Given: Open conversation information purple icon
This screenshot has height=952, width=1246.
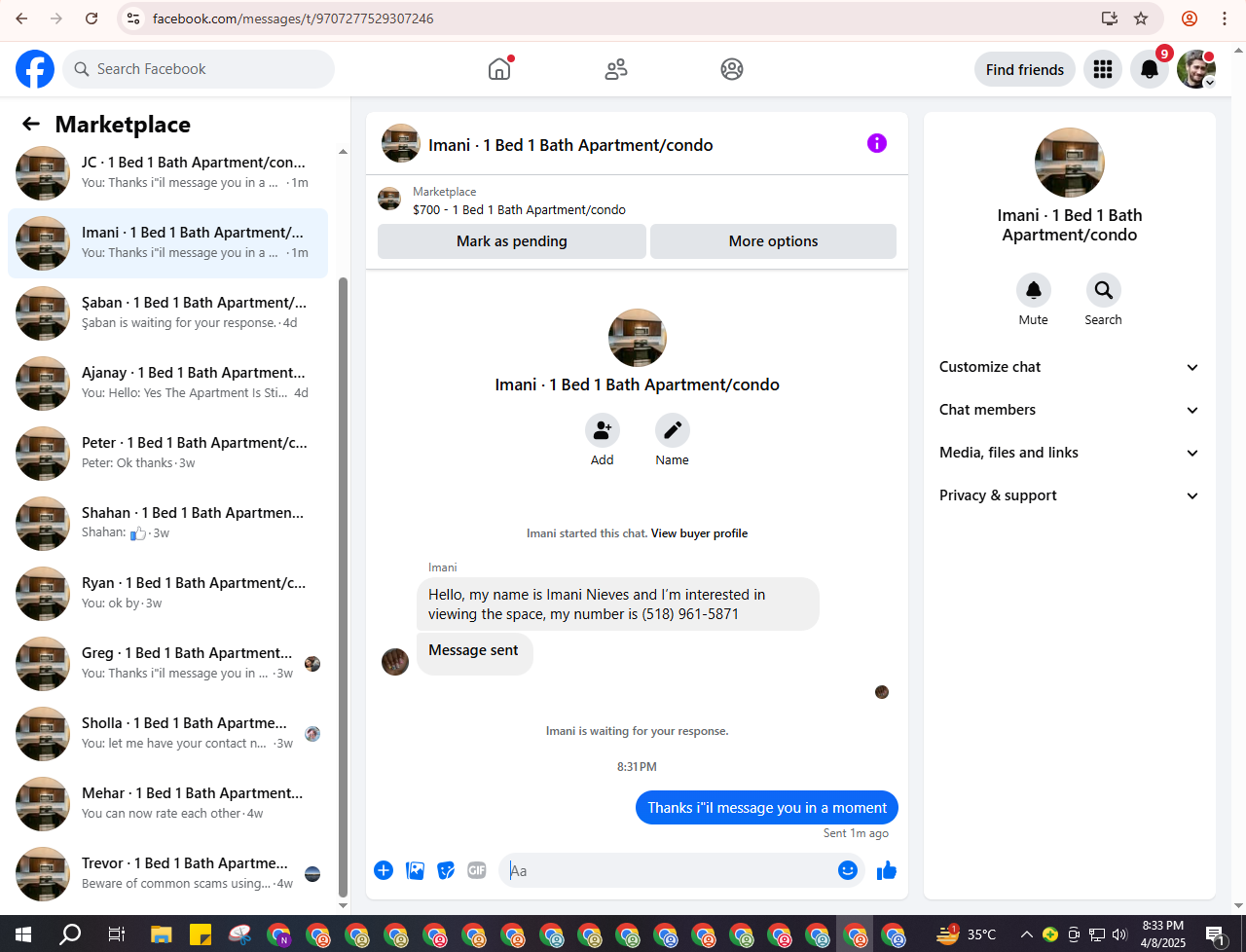Looking at the screenshot, I should 877,144.
